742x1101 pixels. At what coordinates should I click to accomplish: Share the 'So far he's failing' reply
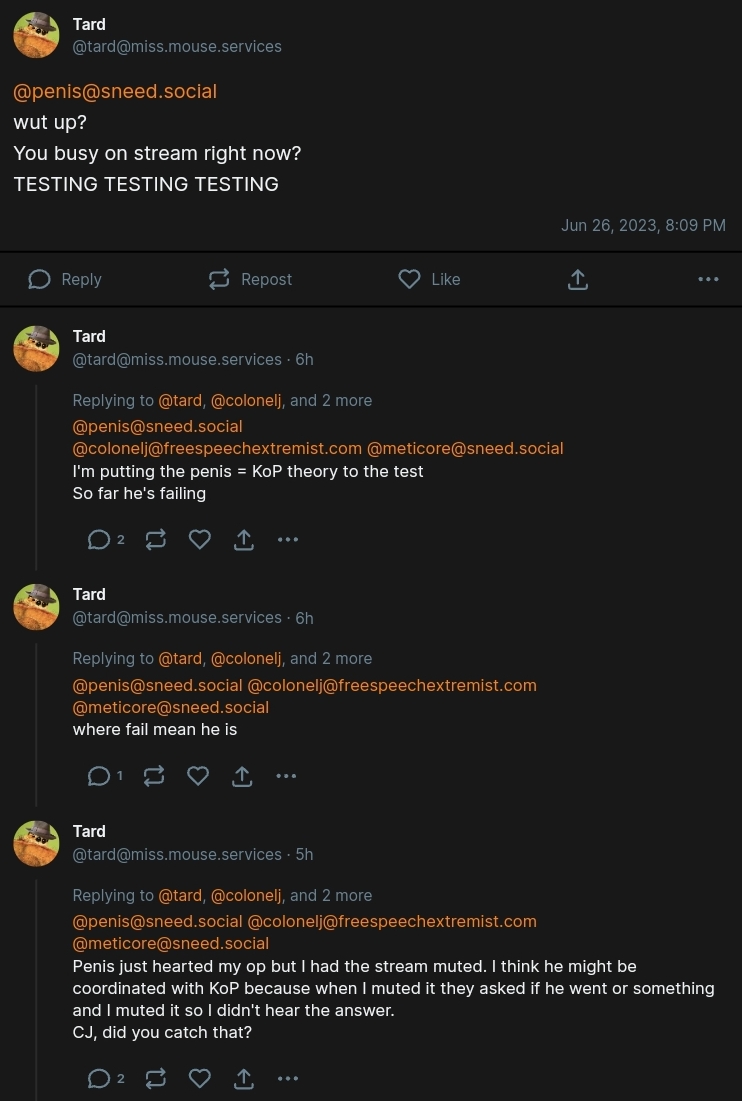coord(244,540)
